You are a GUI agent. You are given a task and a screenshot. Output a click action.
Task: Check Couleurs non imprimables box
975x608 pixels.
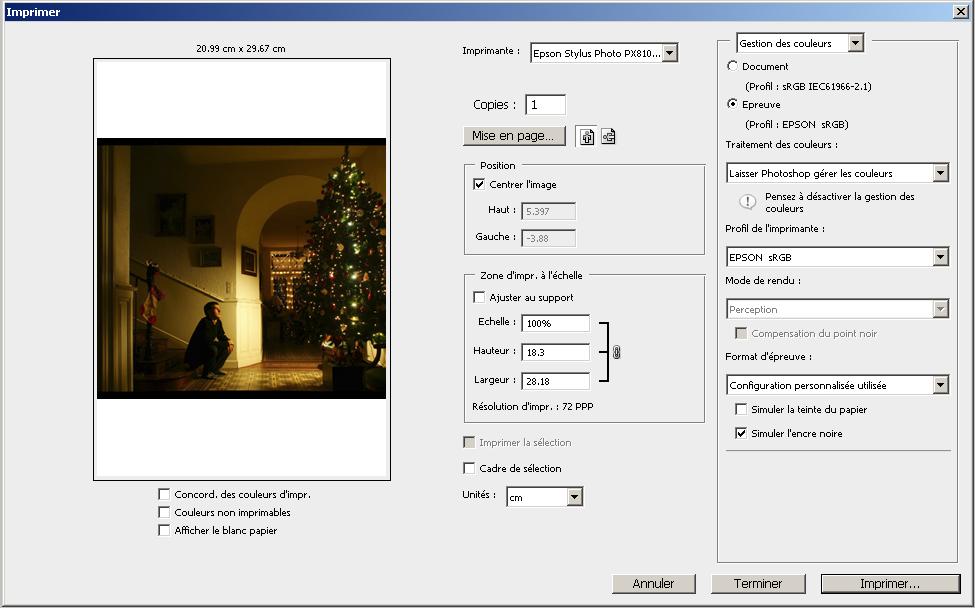[164, 512]
